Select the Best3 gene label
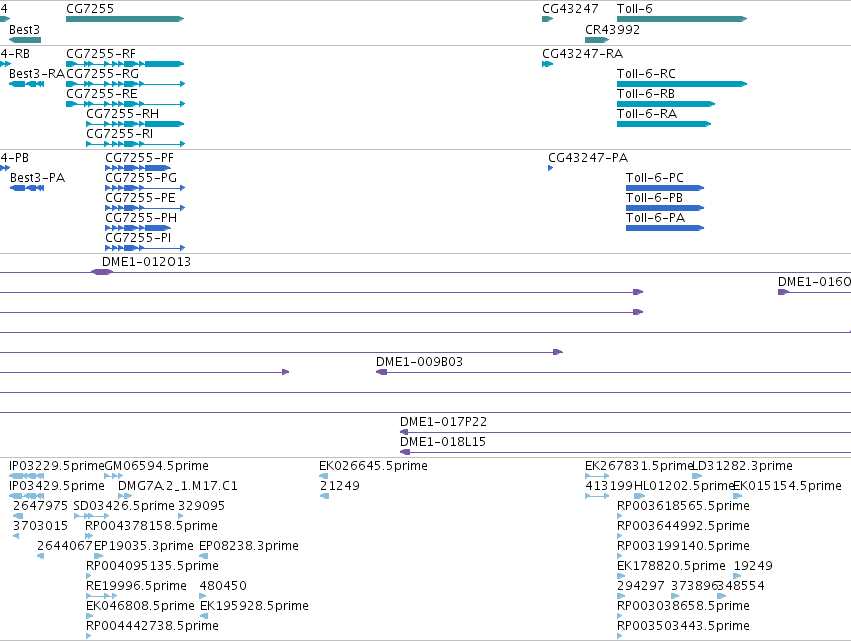This screenshot has width=851, height=641. pos(24,30)
